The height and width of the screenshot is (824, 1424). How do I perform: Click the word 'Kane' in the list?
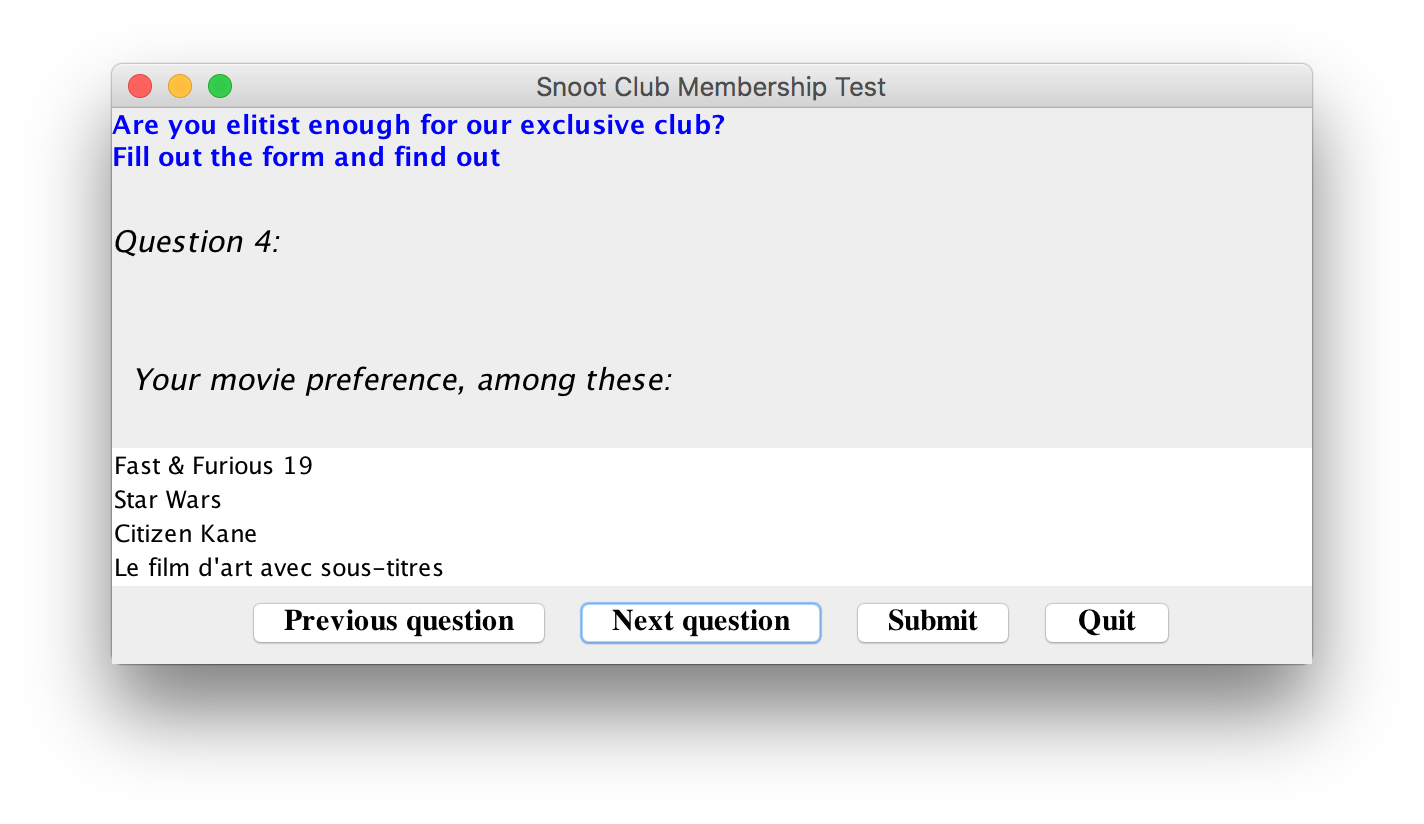[231, 534]
